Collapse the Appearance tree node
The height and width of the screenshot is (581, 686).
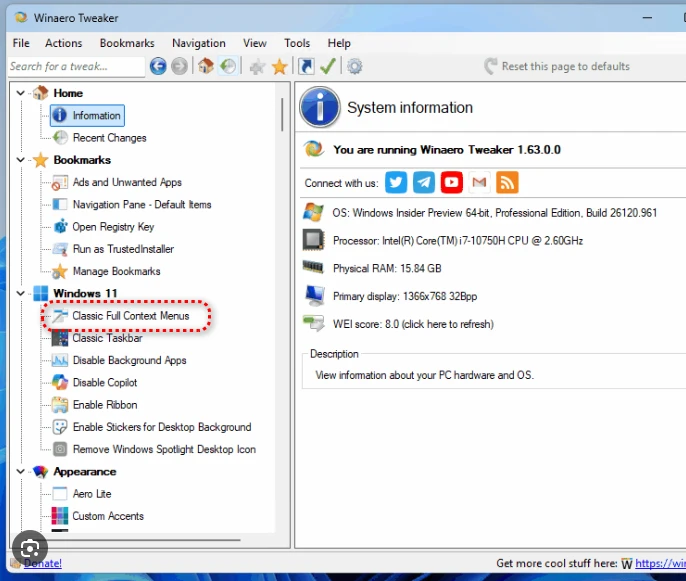[20, 471]
